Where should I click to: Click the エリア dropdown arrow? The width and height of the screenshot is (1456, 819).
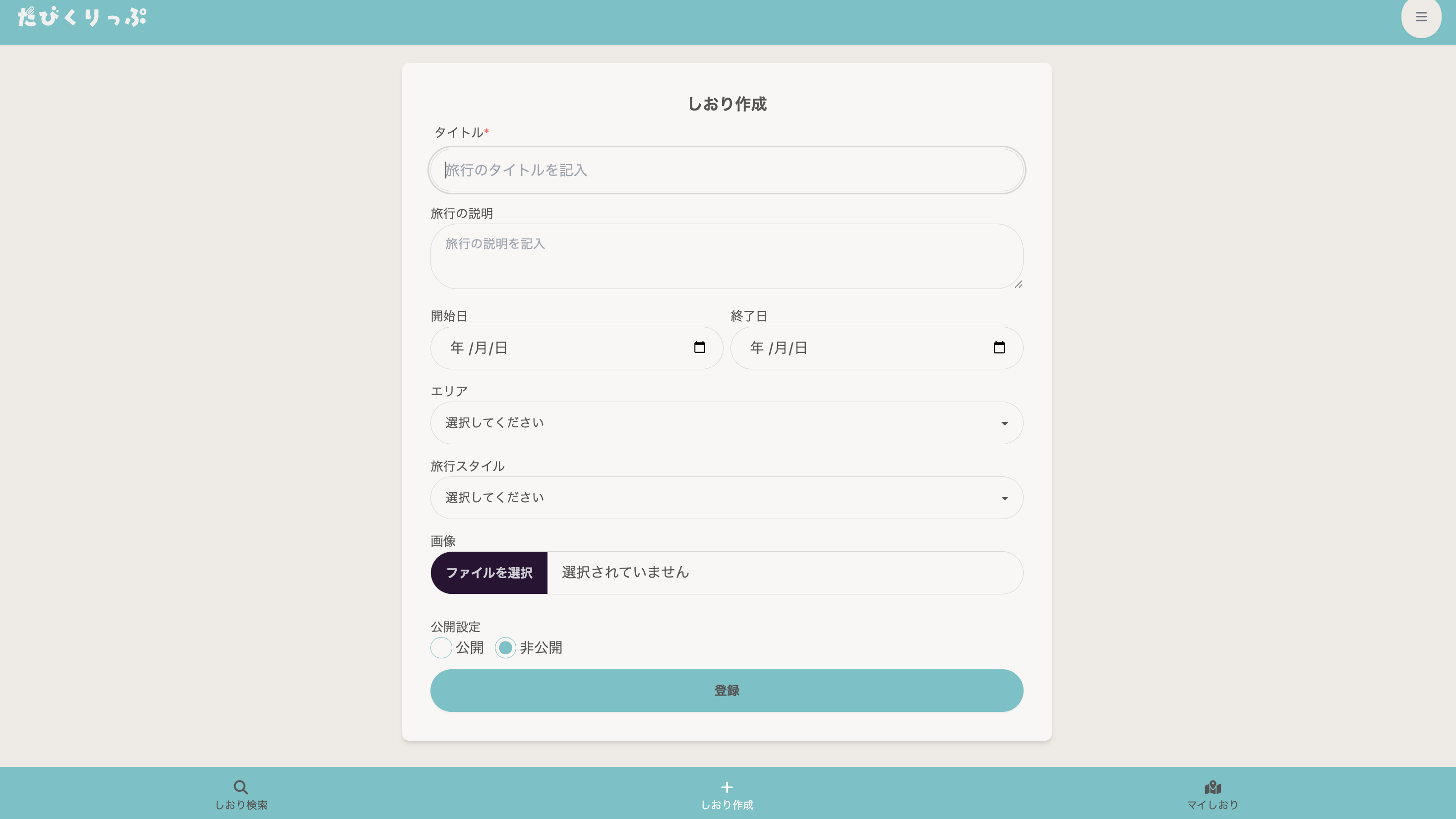coord(1004,423)
